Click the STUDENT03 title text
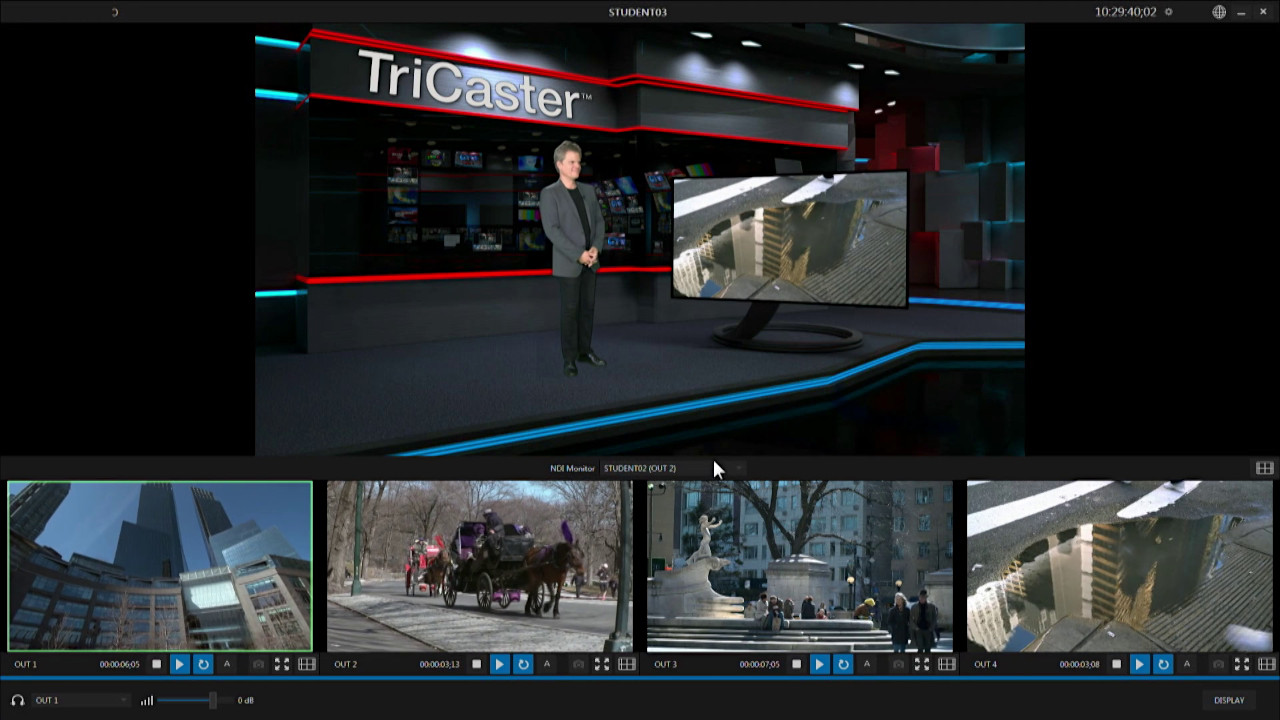Image resolution: width=1280 pixels, height=720 pixels. point(638,12)
